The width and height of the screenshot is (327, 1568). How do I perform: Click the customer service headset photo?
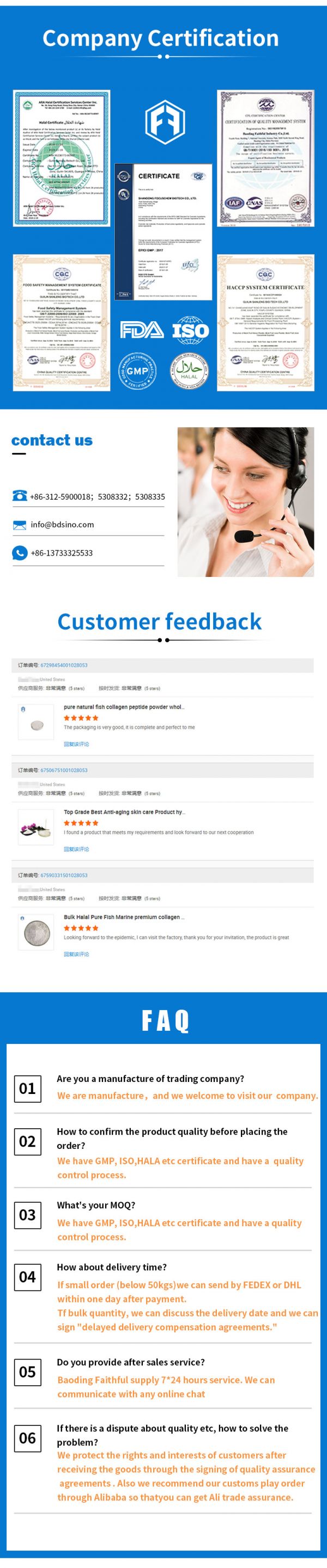(246, 502)
